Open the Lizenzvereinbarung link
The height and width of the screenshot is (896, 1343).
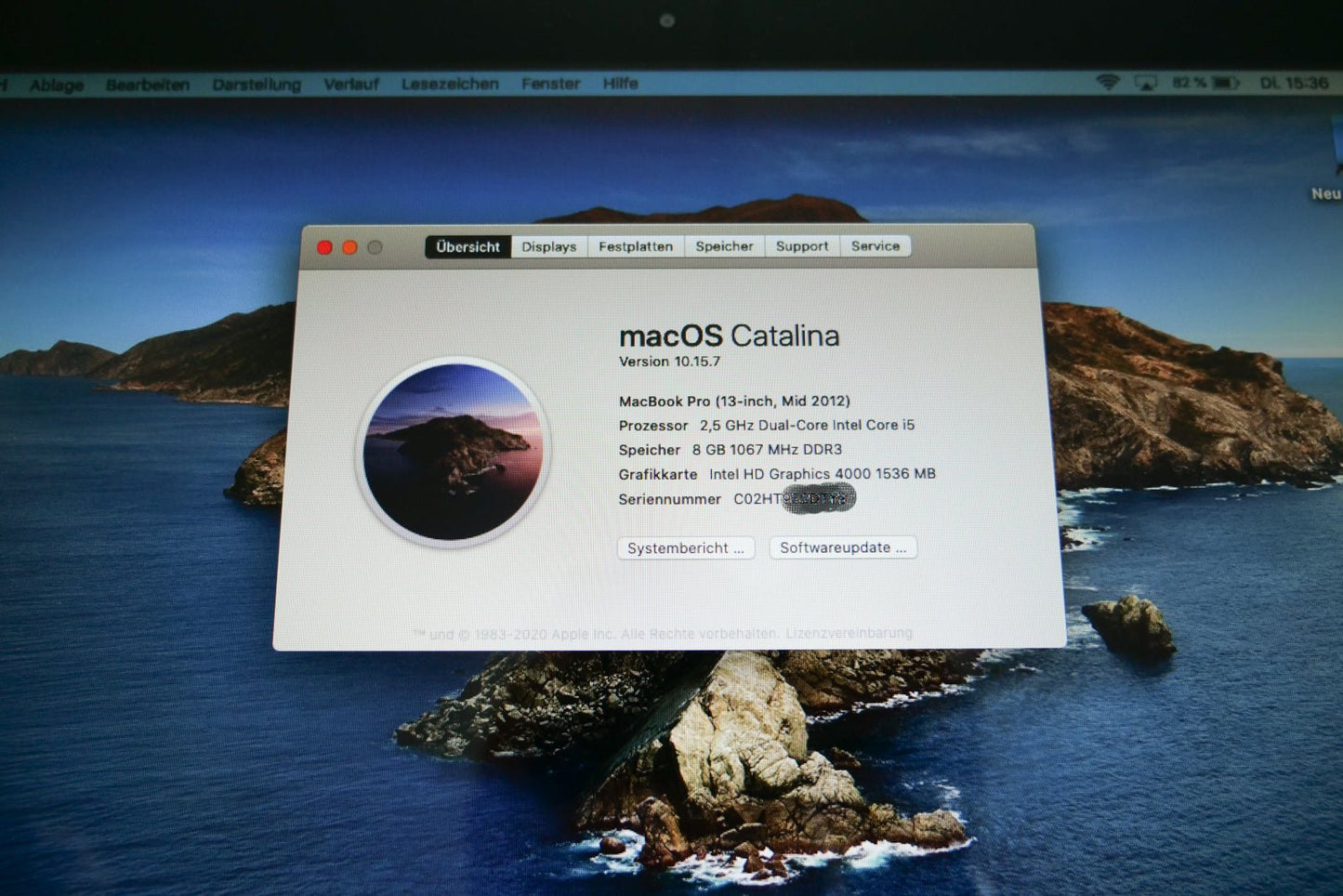coord(849,633)
